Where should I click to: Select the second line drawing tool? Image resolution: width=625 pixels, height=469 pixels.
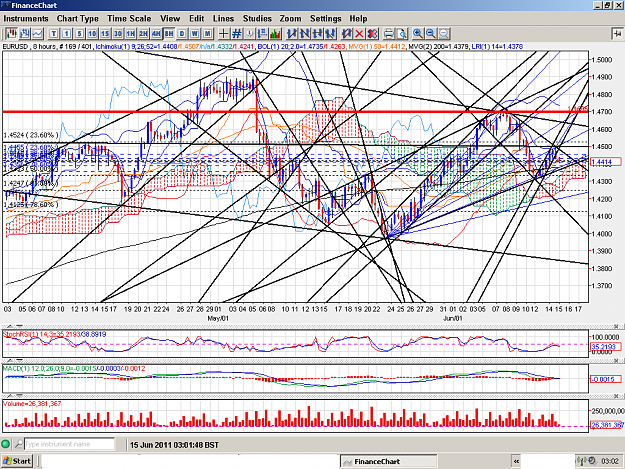305,33
